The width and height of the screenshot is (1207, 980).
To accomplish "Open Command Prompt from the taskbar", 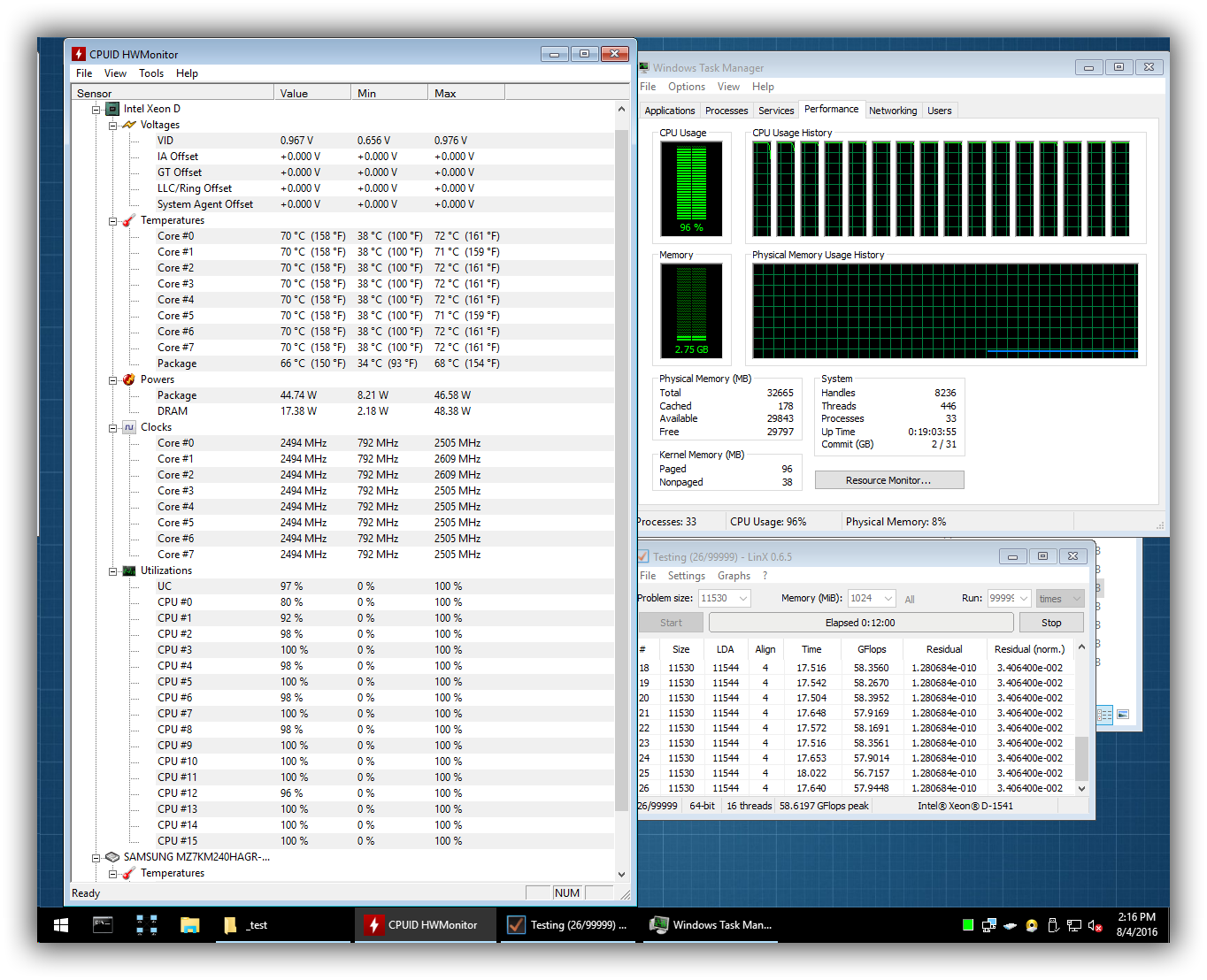I will (x=103, y=925).
